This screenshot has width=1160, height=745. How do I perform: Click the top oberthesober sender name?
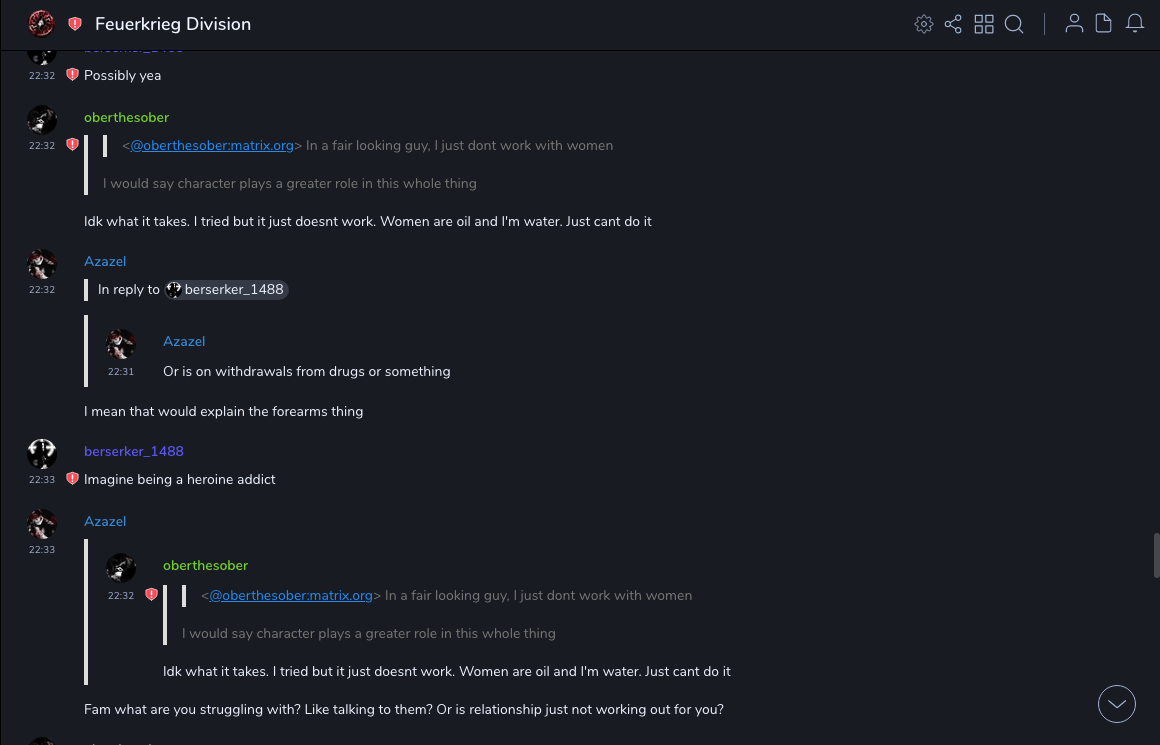(127, 118)
